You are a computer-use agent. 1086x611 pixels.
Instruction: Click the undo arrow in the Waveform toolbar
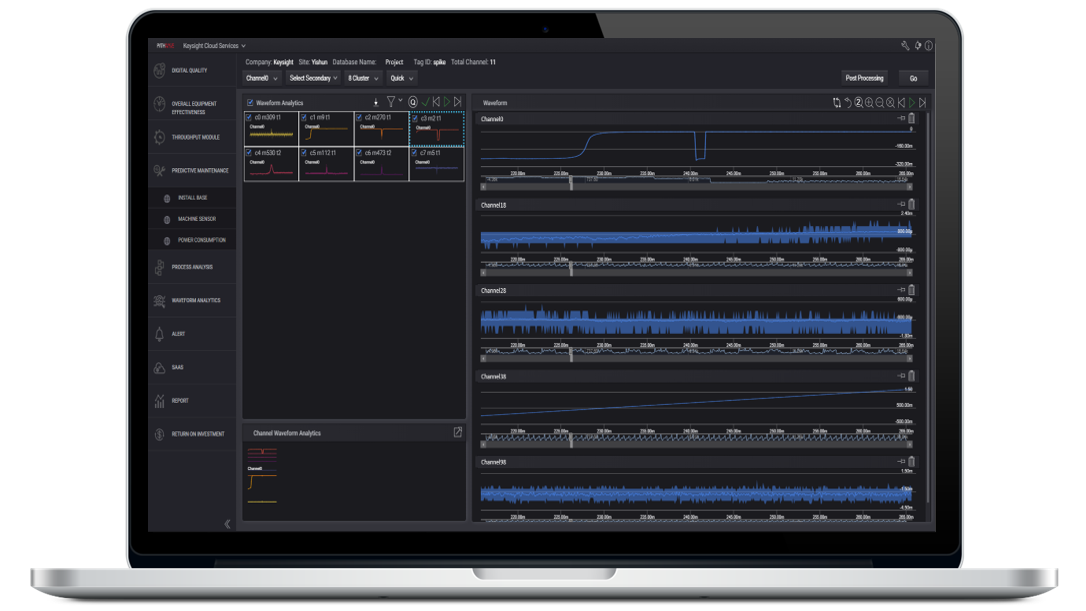848,102
